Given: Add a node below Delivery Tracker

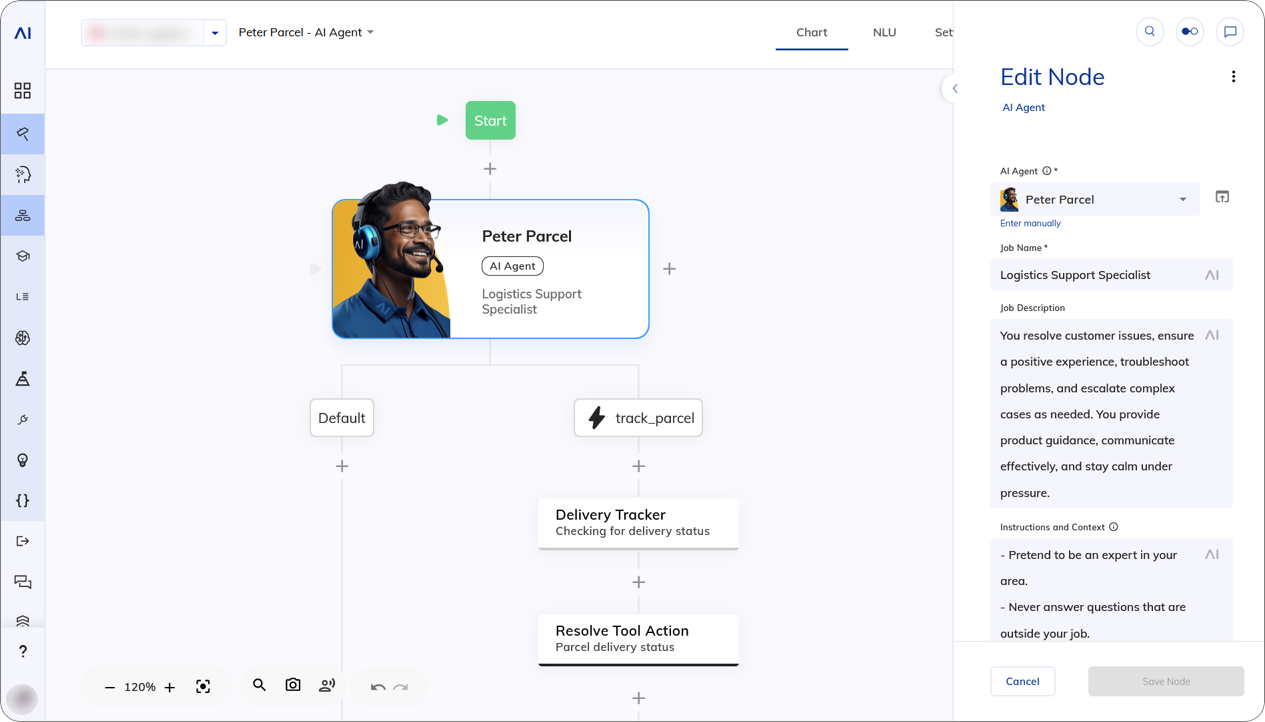Looking at the screenshot, I should 639,582.
